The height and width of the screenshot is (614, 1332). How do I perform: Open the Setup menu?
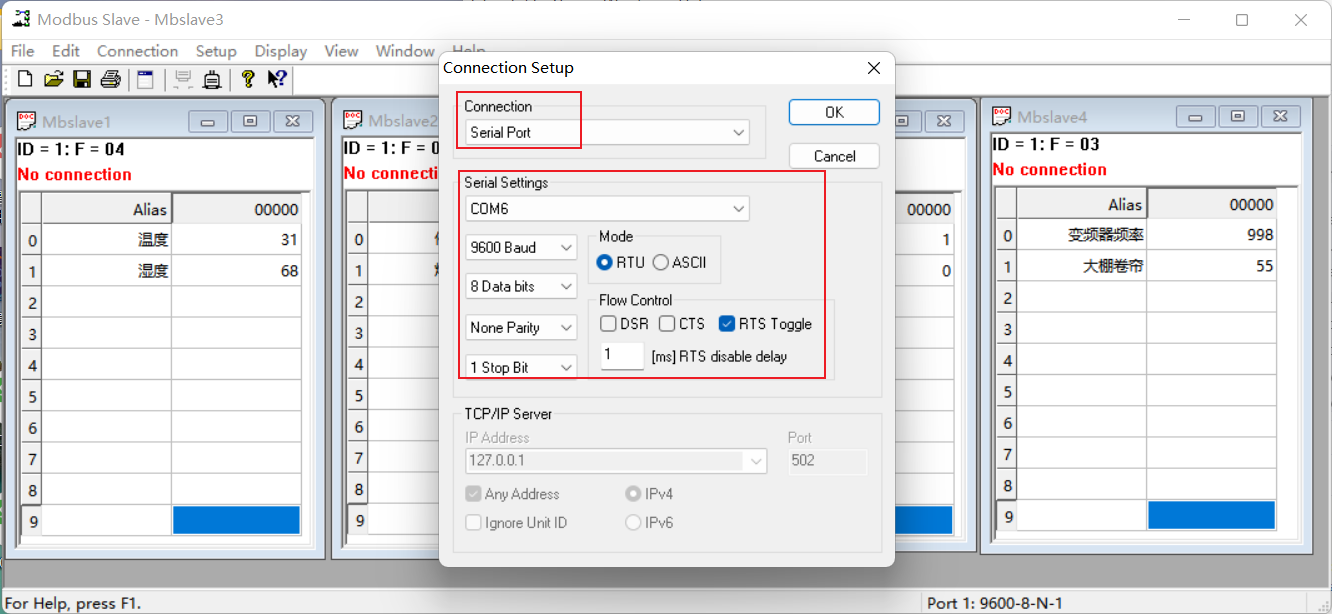pos(216,51)
